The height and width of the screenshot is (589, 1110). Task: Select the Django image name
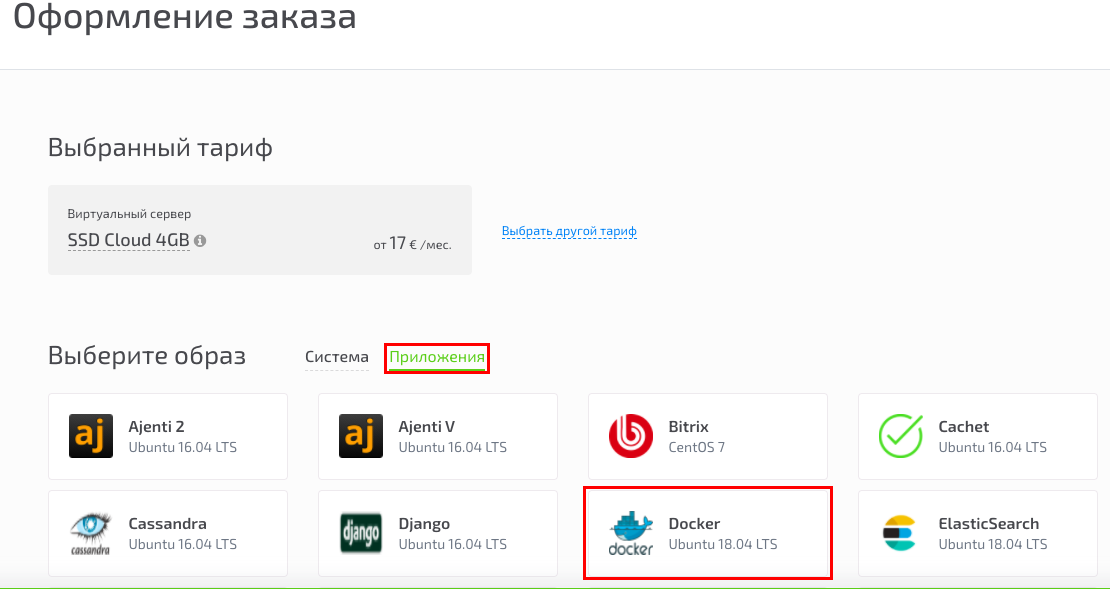coord(424,524)
